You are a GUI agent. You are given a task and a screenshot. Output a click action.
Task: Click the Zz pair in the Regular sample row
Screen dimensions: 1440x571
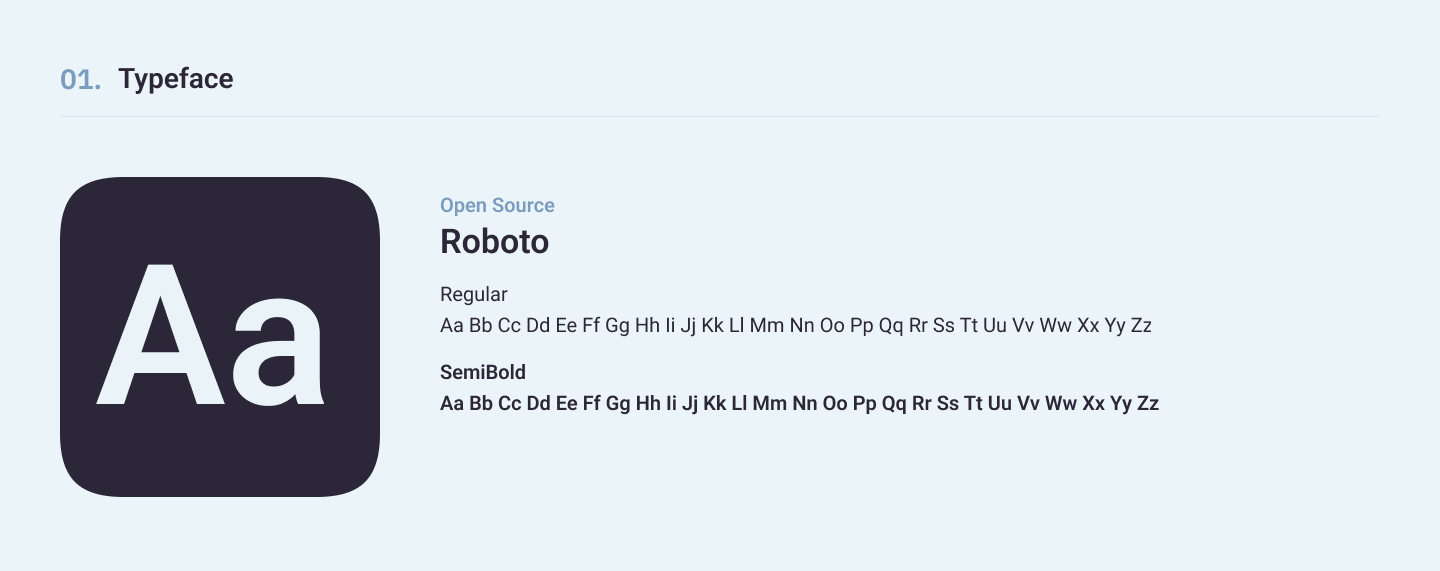[x=1141, y=325]
